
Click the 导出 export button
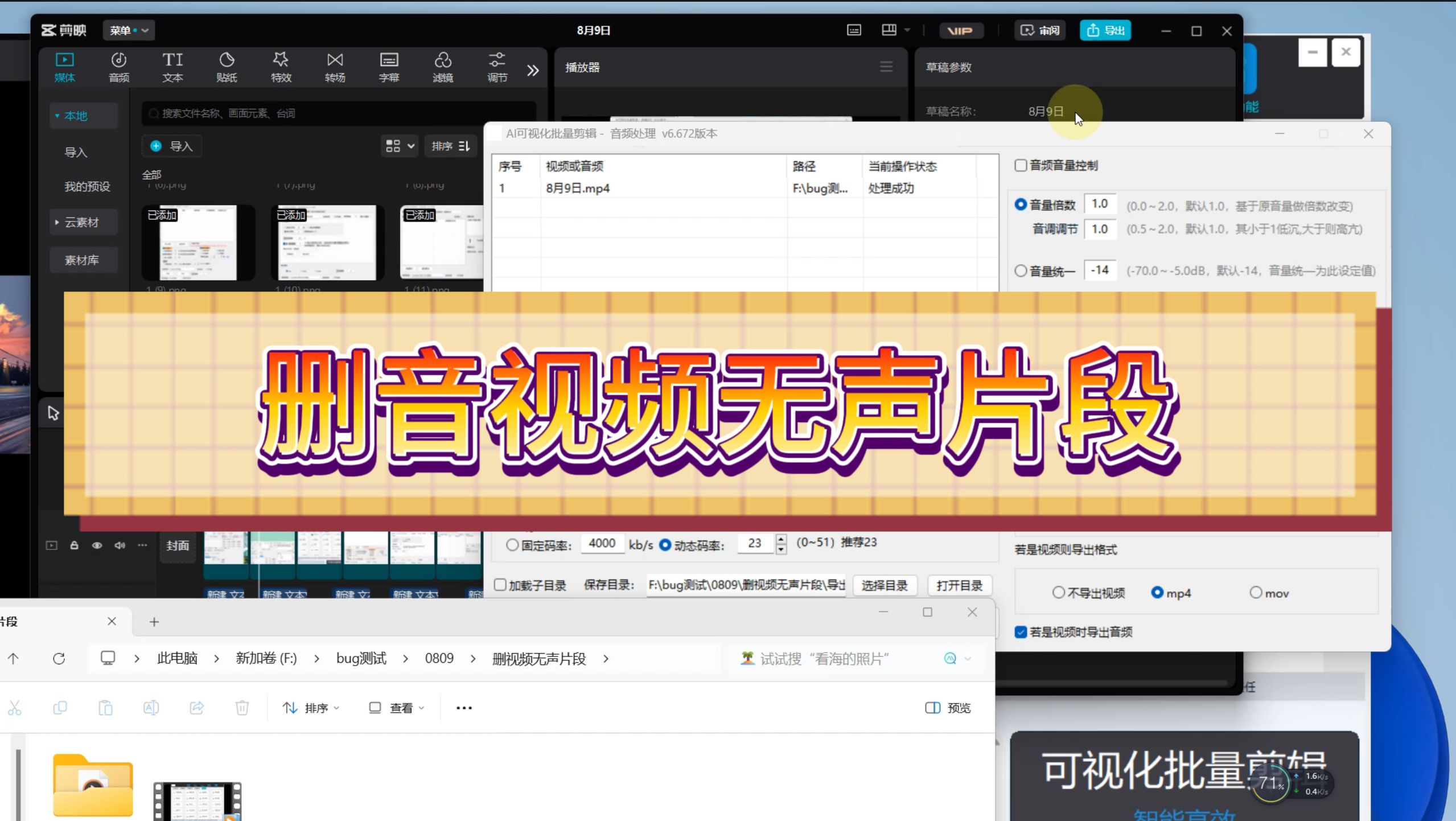pos(1105,31)
